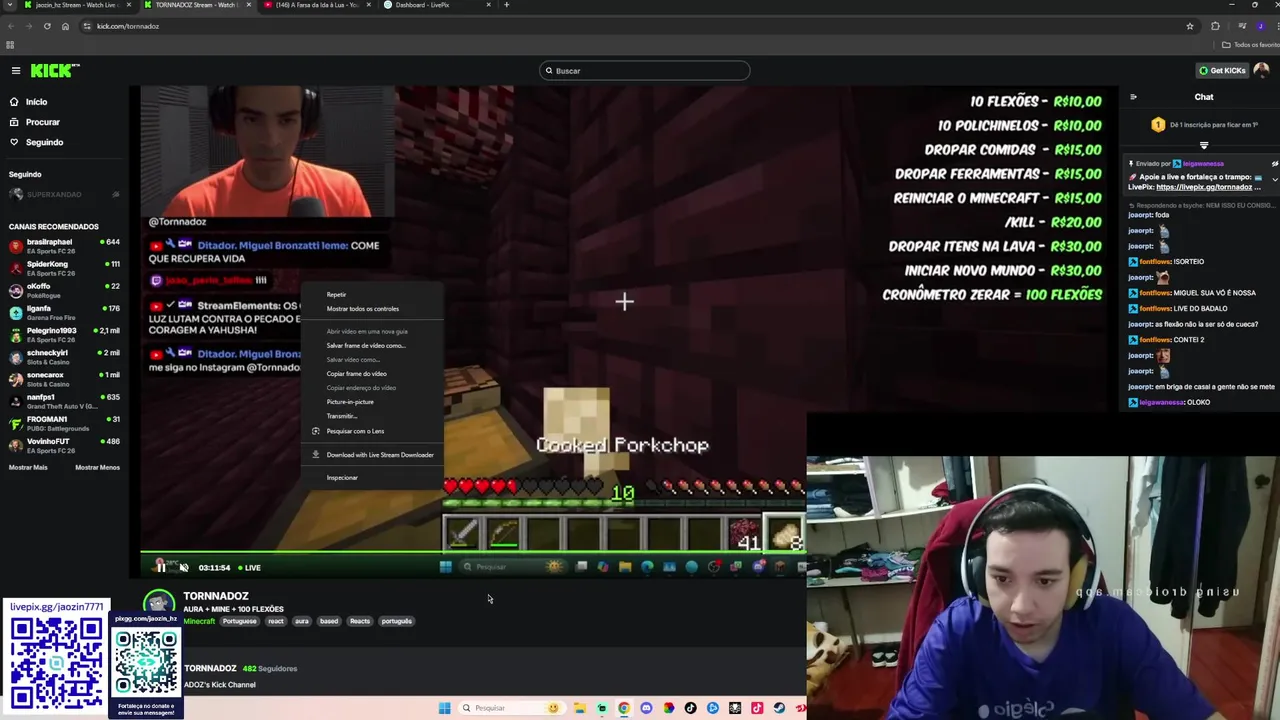Screen dimensions: 1280x720
Task: Click the KICK logo
Action: point(54,70)
